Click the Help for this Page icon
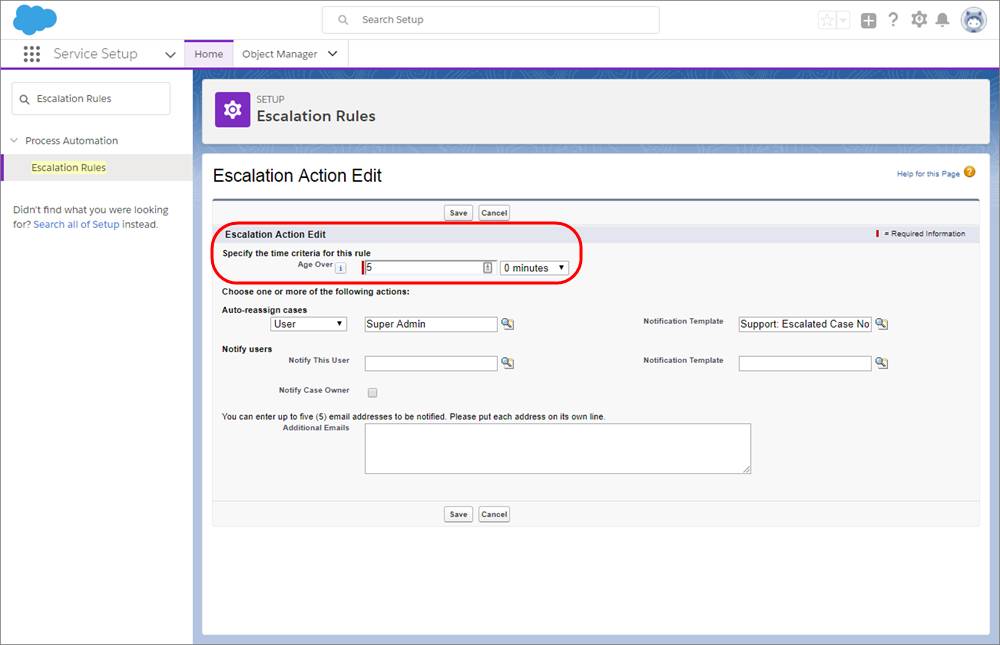This screenshot has width=1000, height=645. (969, 172)
